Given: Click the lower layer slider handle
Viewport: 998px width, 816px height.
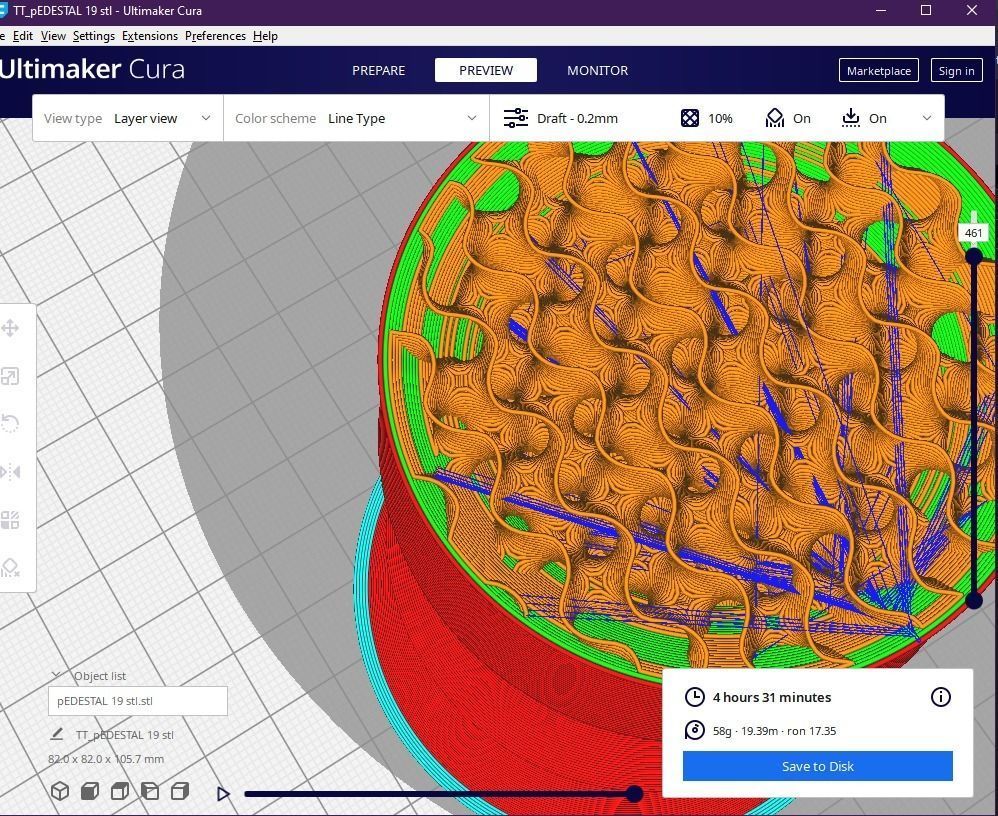Looking at the screenshot, I should [974, 600].
